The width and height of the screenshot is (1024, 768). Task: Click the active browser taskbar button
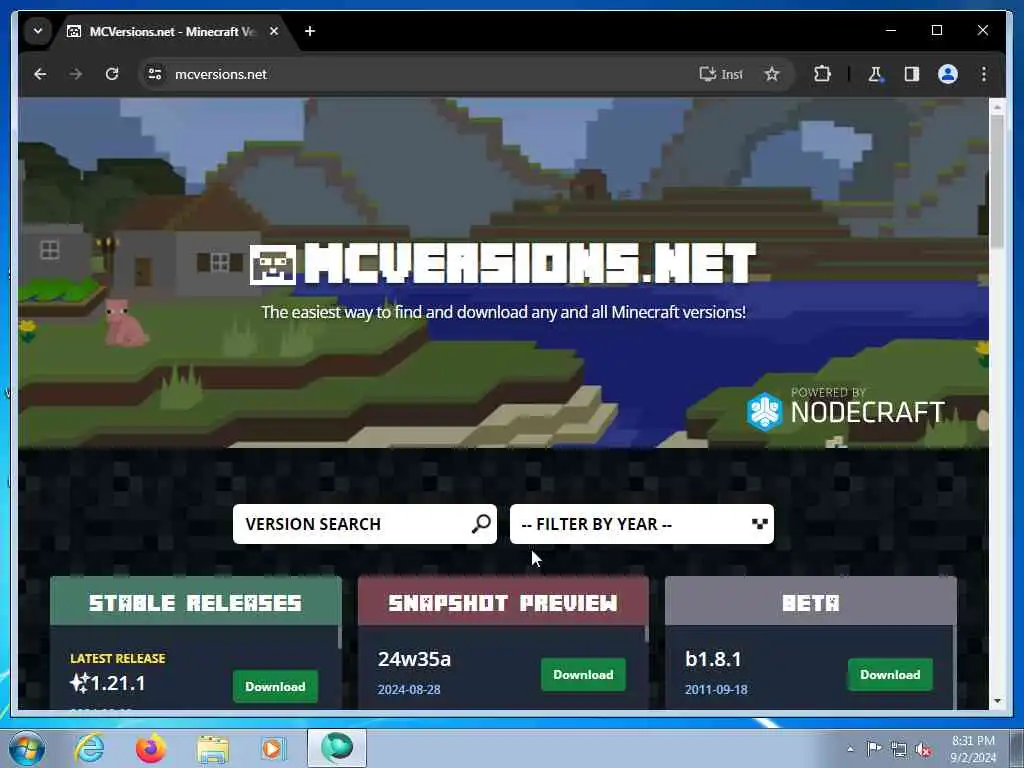[337, 748]
